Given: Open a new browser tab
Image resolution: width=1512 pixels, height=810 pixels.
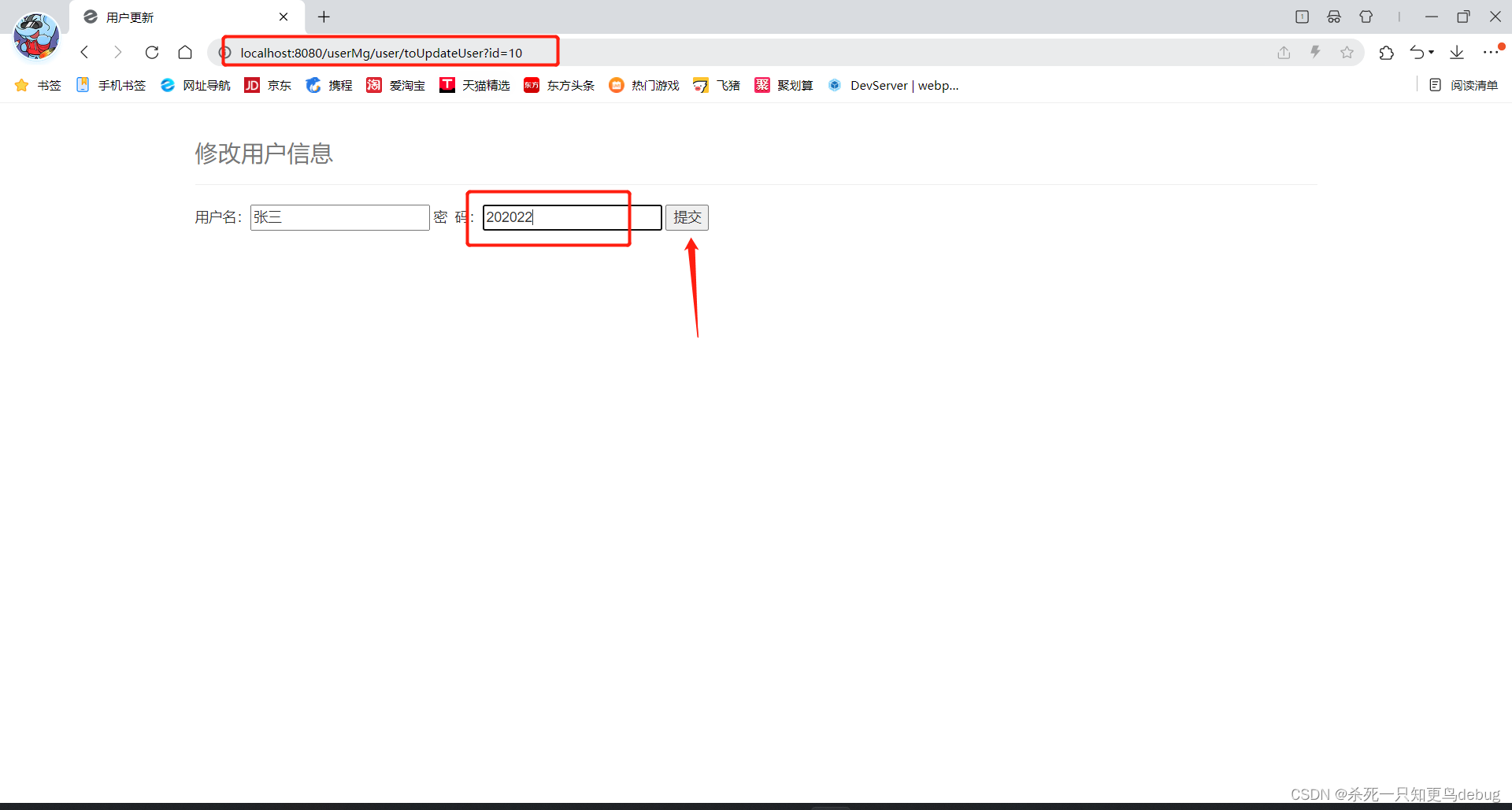Looking at the screenshot, I should [x=324, y=17].
